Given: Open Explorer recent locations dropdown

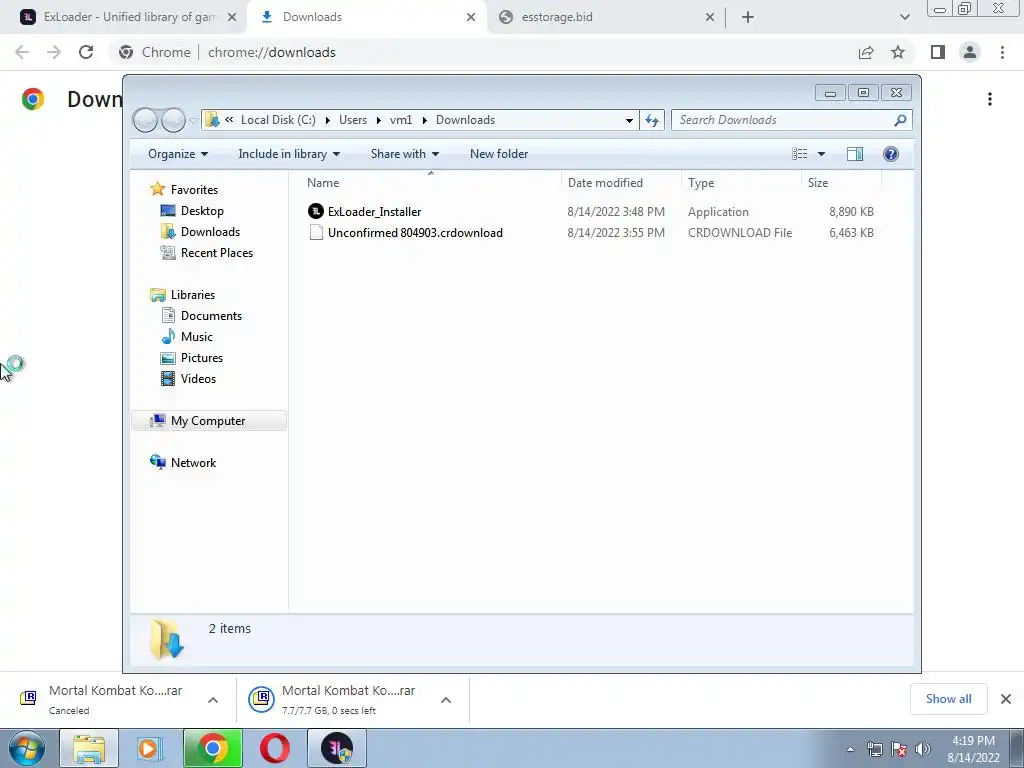Looking at the screenshot, I should pyautogui.click(x=193, y=120).
